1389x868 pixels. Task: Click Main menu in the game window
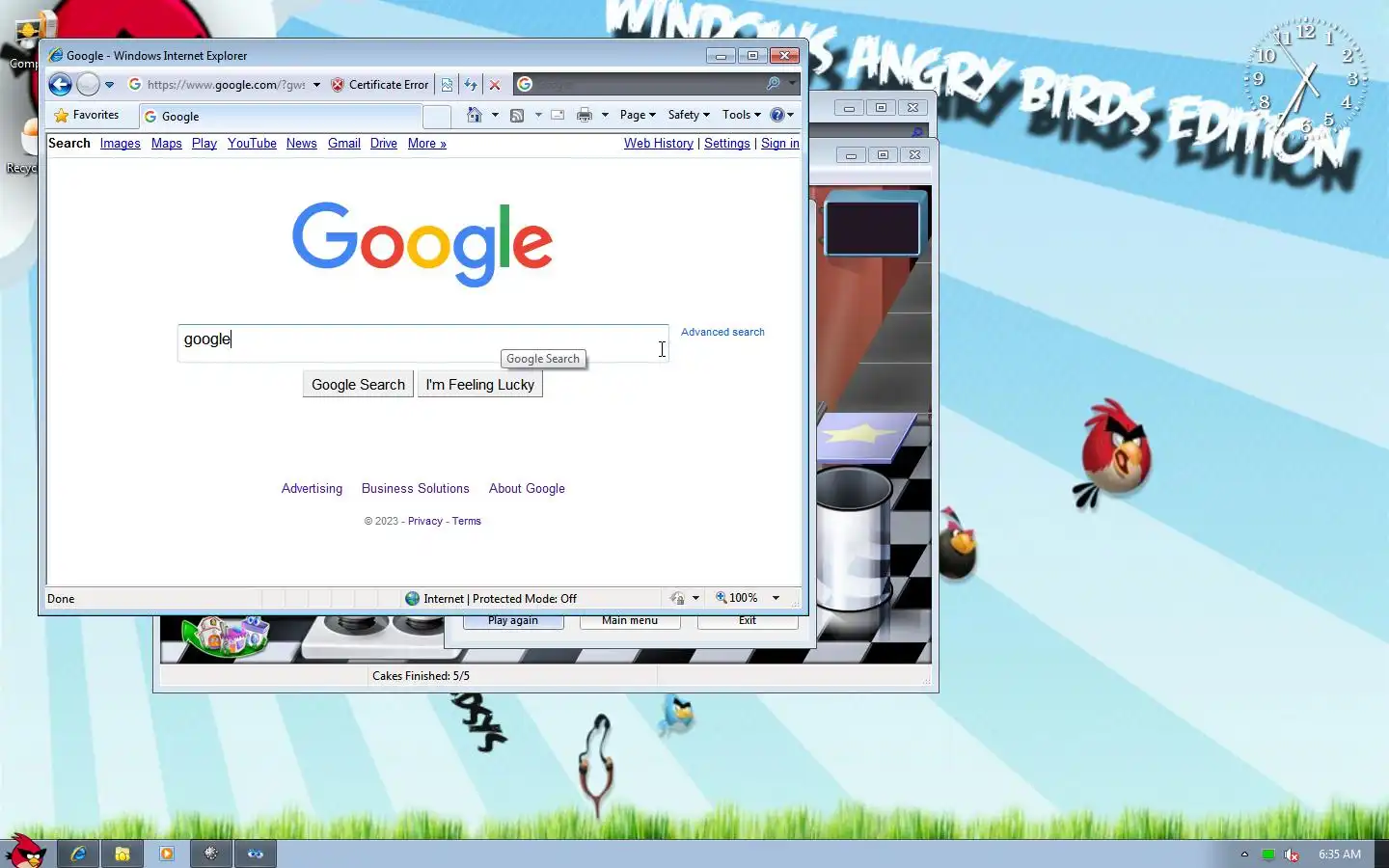[630, 621]
